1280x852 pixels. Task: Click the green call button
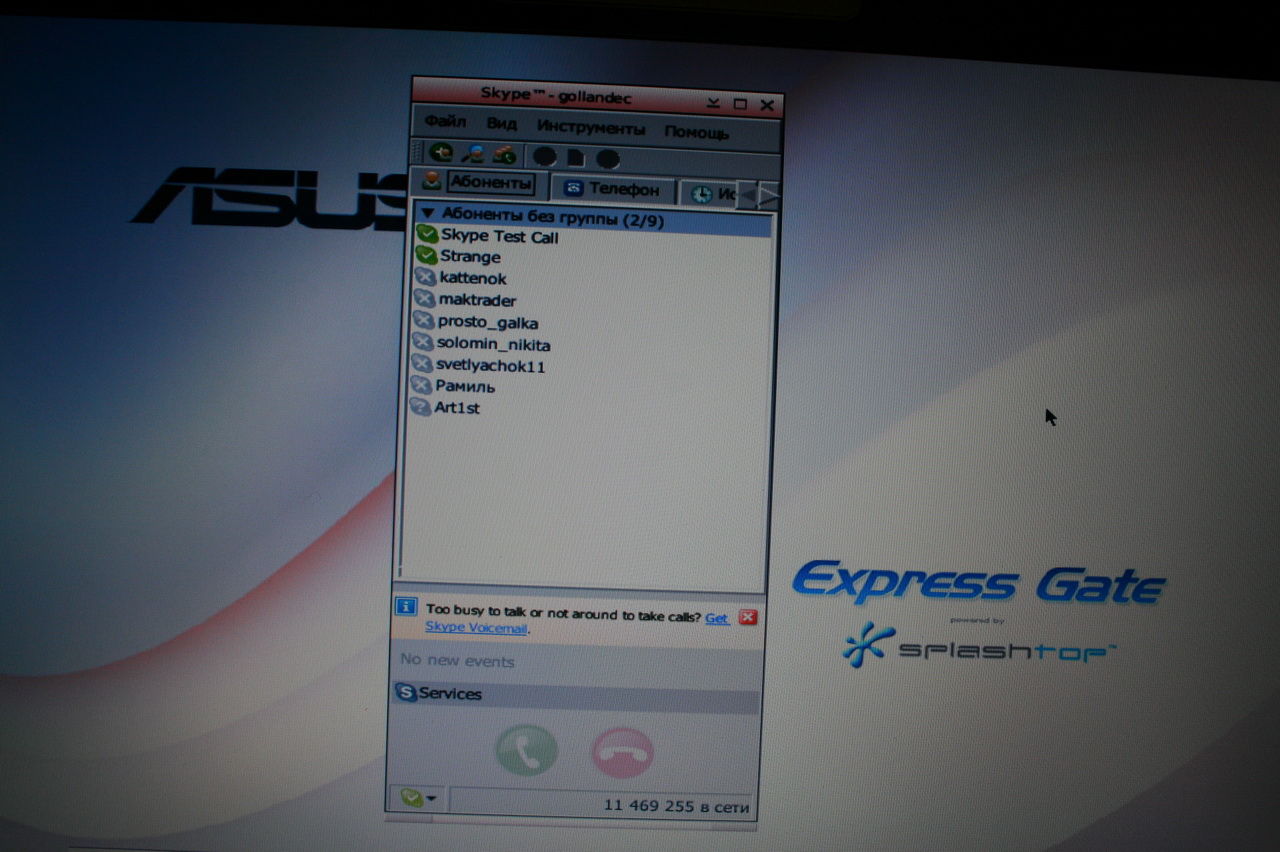526,751
